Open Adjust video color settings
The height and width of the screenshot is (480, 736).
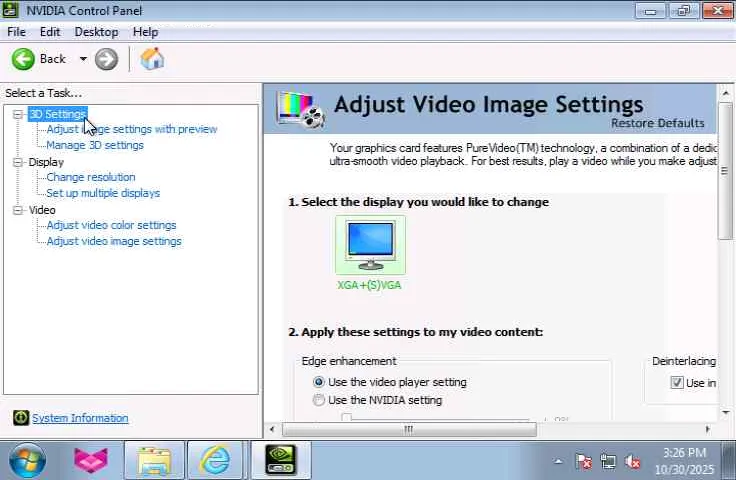point(112,225)
